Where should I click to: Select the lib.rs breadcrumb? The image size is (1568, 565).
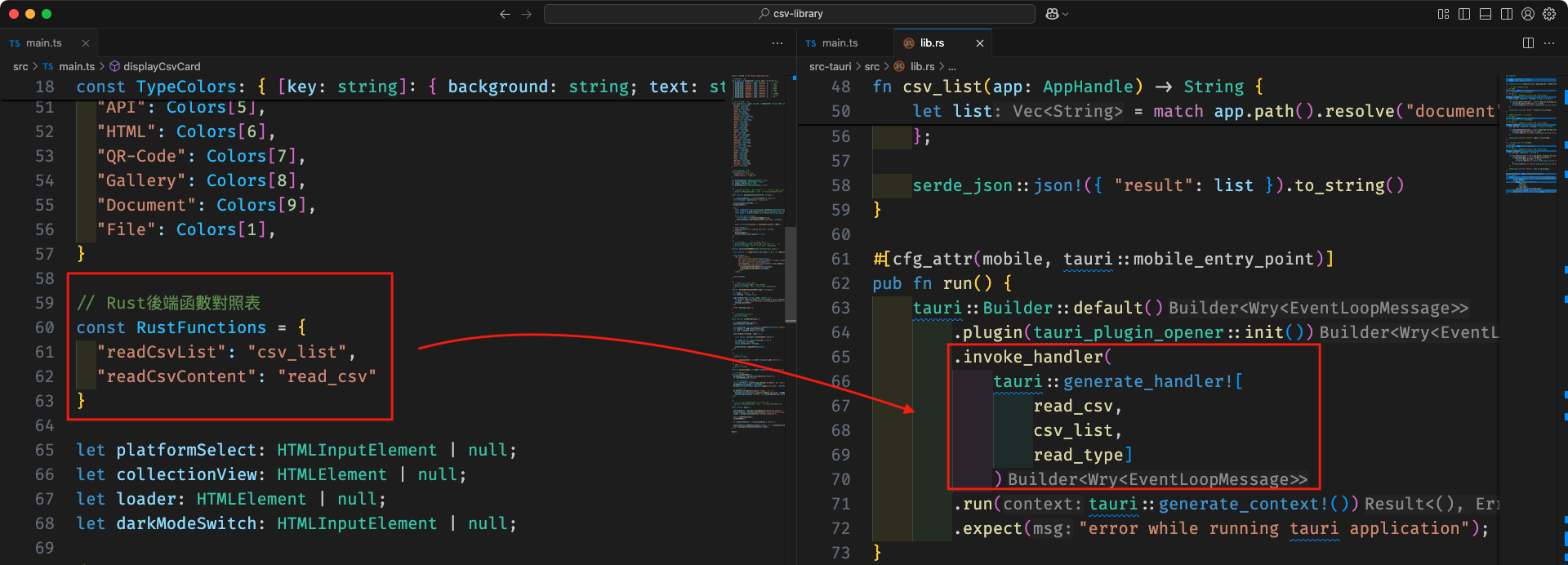point(923,67)
